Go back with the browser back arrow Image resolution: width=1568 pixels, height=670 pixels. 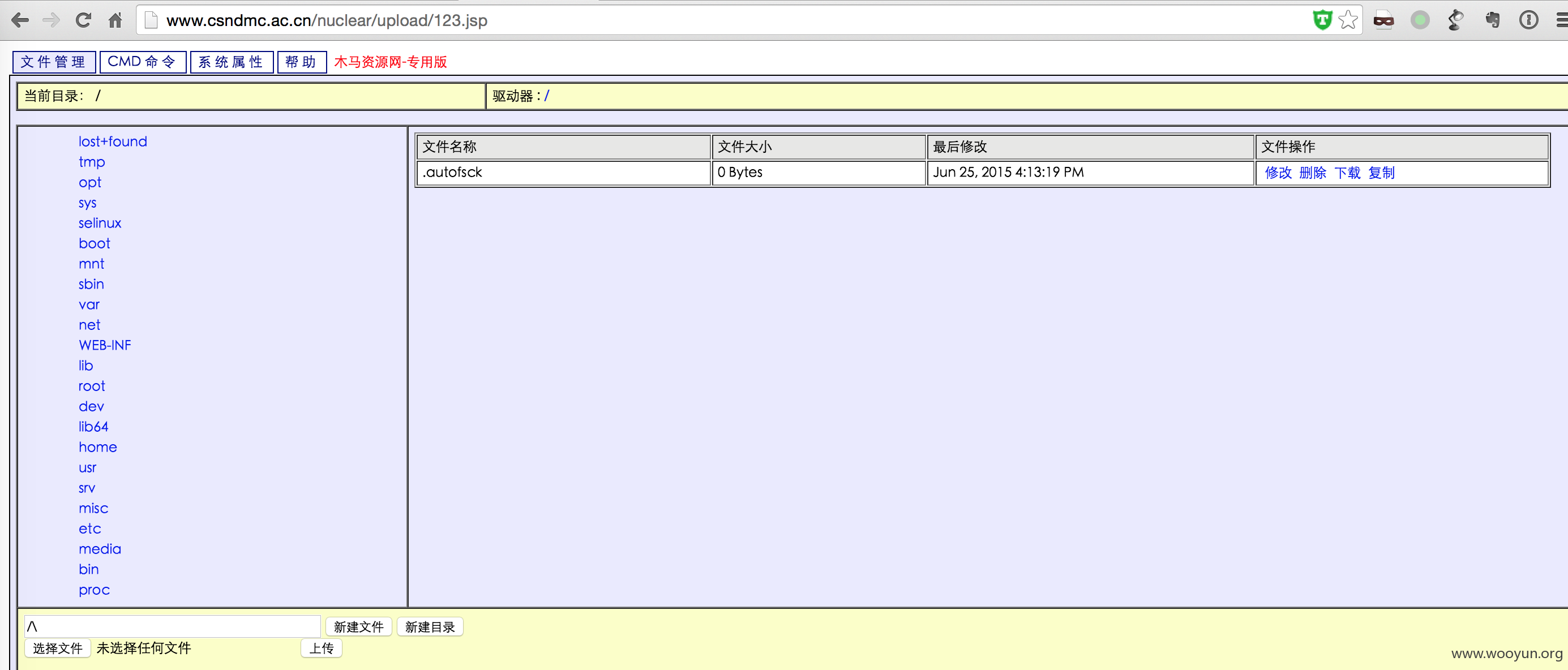coord(20,21)
